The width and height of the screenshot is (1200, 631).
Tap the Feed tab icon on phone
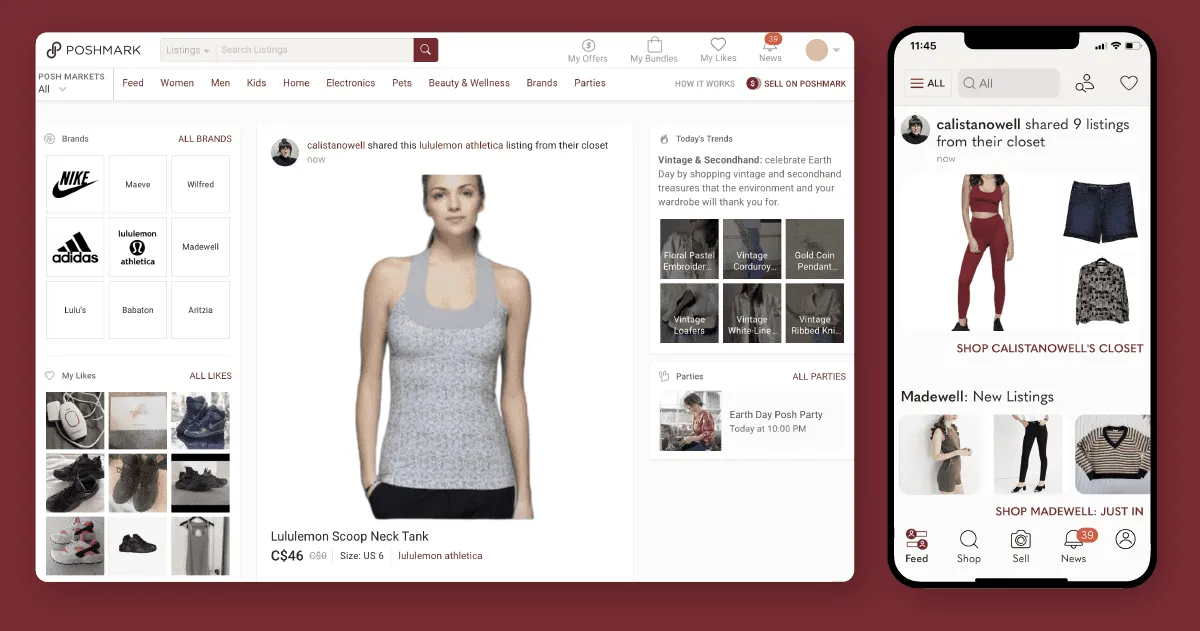pyautogui.click(x=916, y=538)
